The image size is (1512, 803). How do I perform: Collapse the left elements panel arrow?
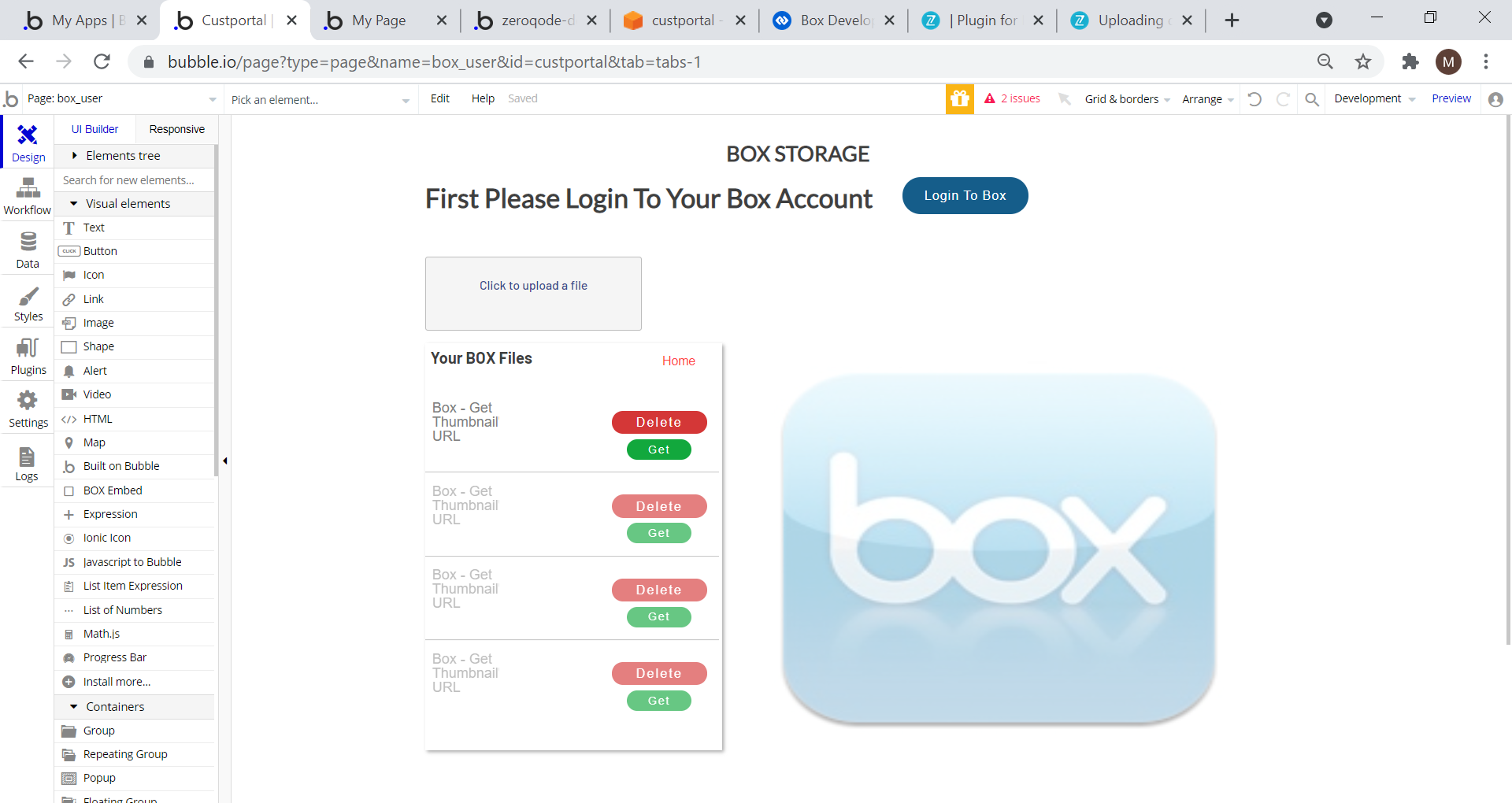coord(225,461)
